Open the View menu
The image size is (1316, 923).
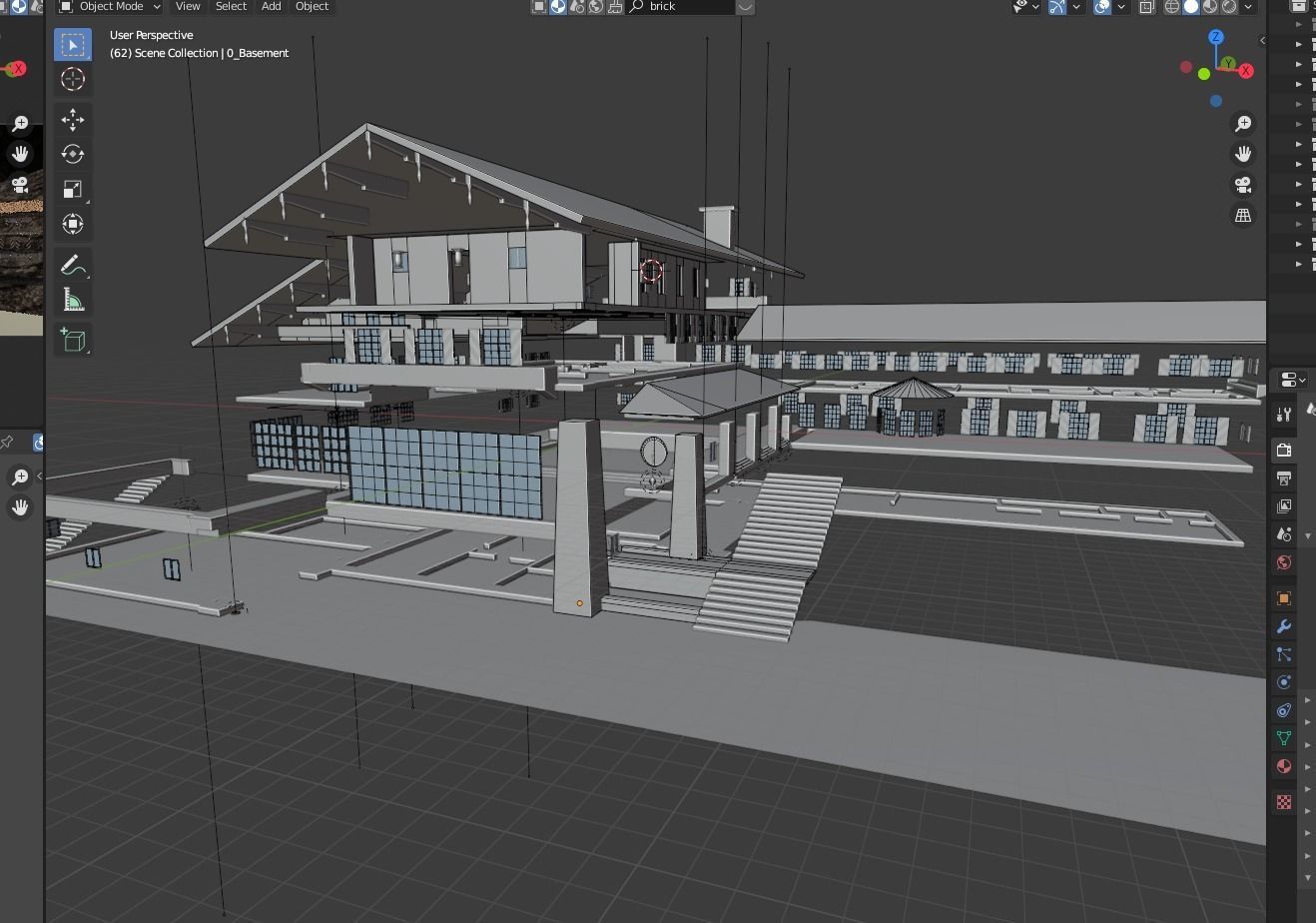188,6
